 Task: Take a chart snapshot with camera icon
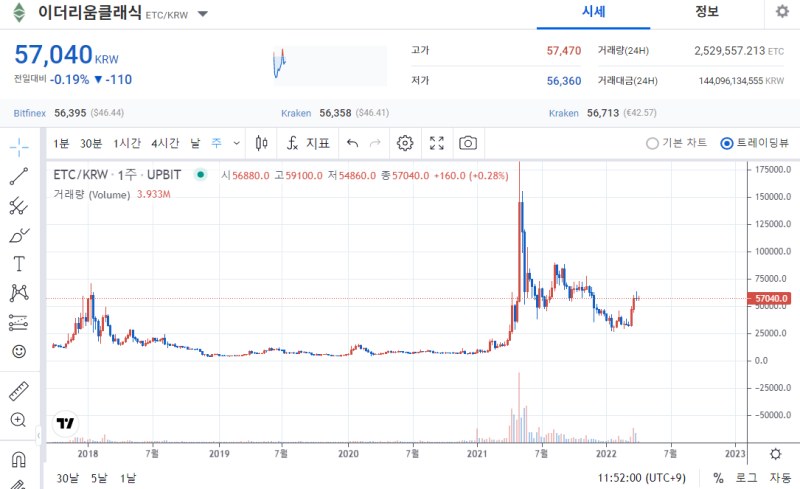pos(468,143)
